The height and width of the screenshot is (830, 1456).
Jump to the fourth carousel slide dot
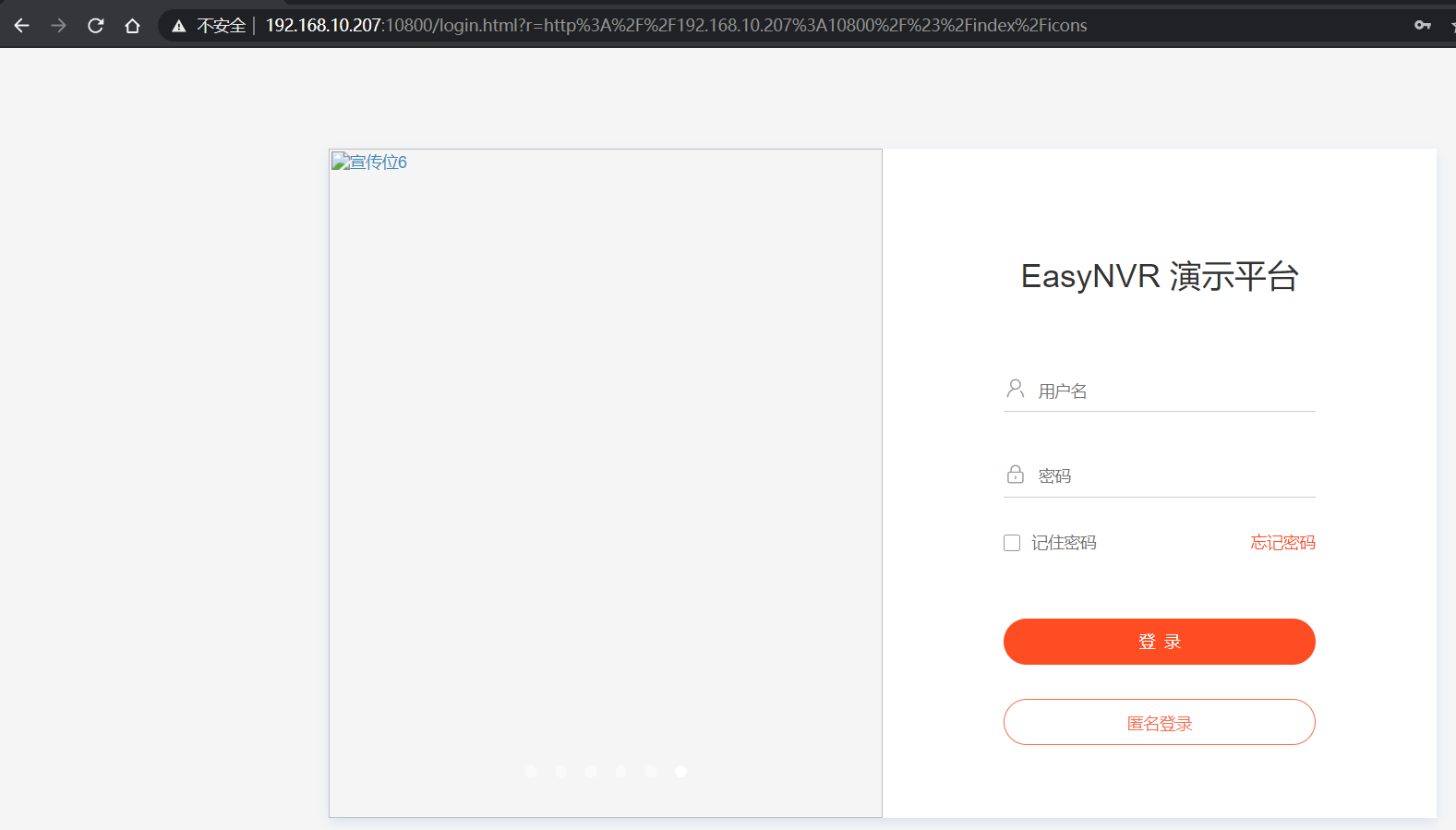[621, 772]
